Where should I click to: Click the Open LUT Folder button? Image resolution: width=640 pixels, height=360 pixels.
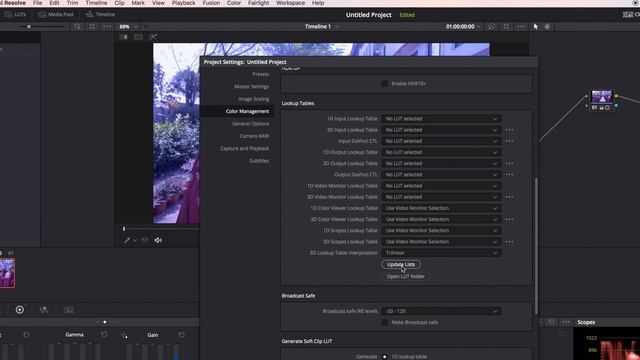pyautogui.click(x=405, y=276)
